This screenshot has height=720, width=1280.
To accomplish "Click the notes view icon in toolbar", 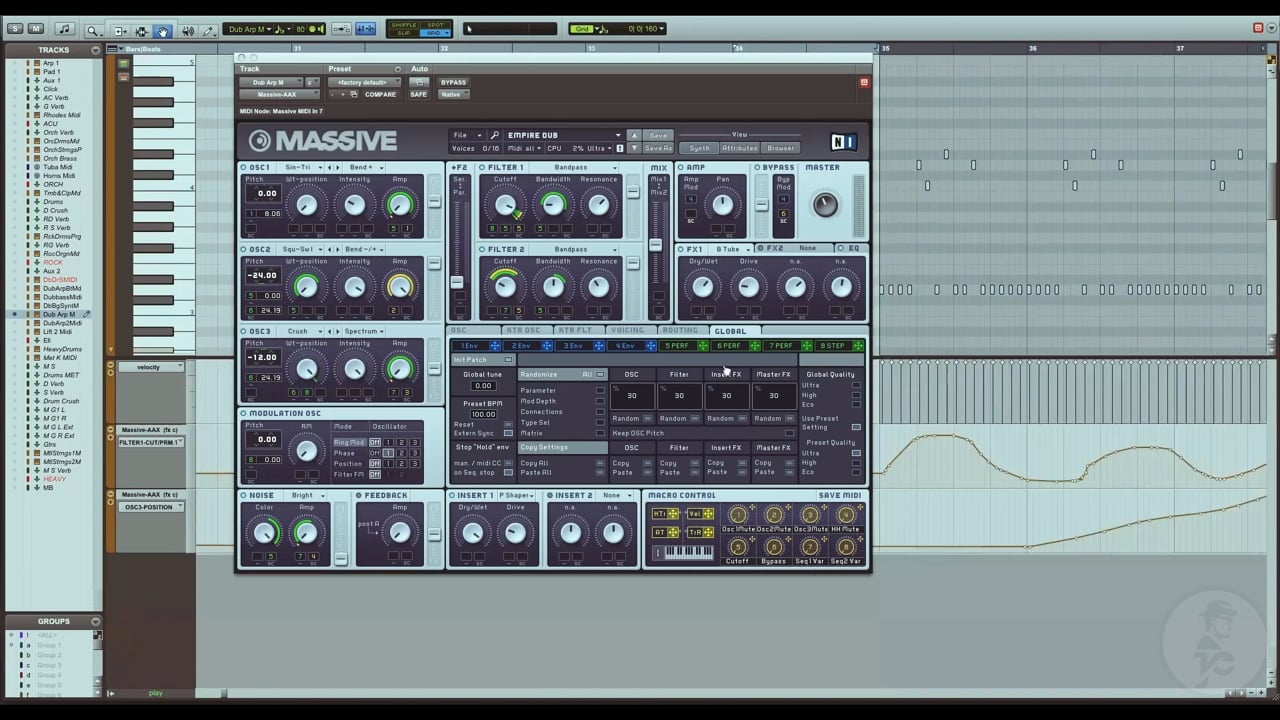I will (64, 29).
